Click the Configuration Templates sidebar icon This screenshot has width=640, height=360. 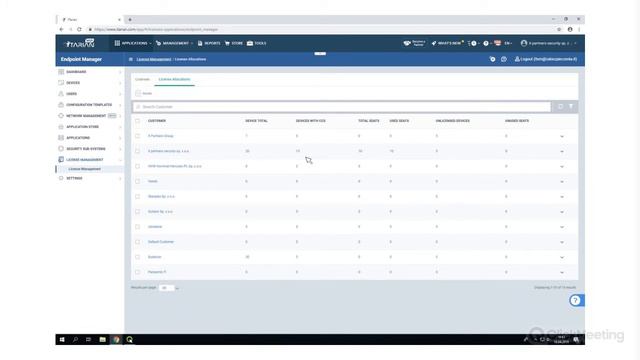pyautogui.click(x=61, y=105)
